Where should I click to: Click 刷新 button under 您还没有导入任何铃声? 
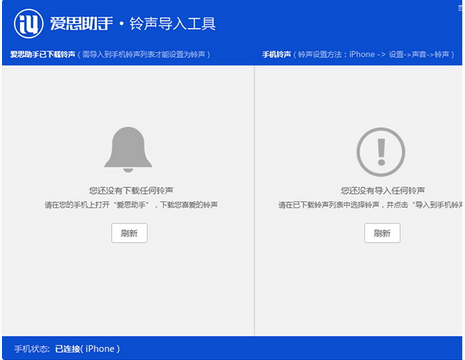coord(382,233)
